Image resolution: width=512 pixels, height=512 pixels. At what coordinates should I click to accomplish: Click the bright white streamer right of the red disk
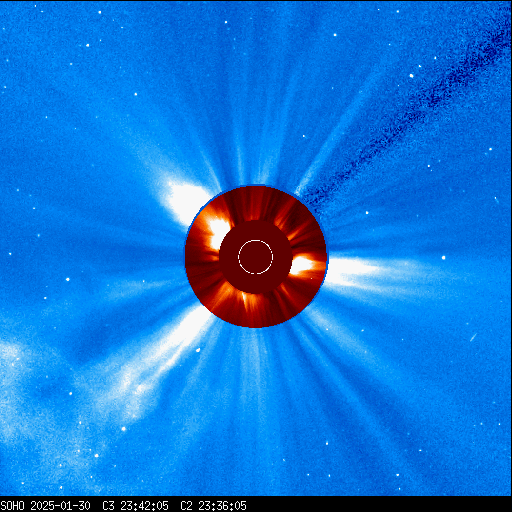[350, 270]
